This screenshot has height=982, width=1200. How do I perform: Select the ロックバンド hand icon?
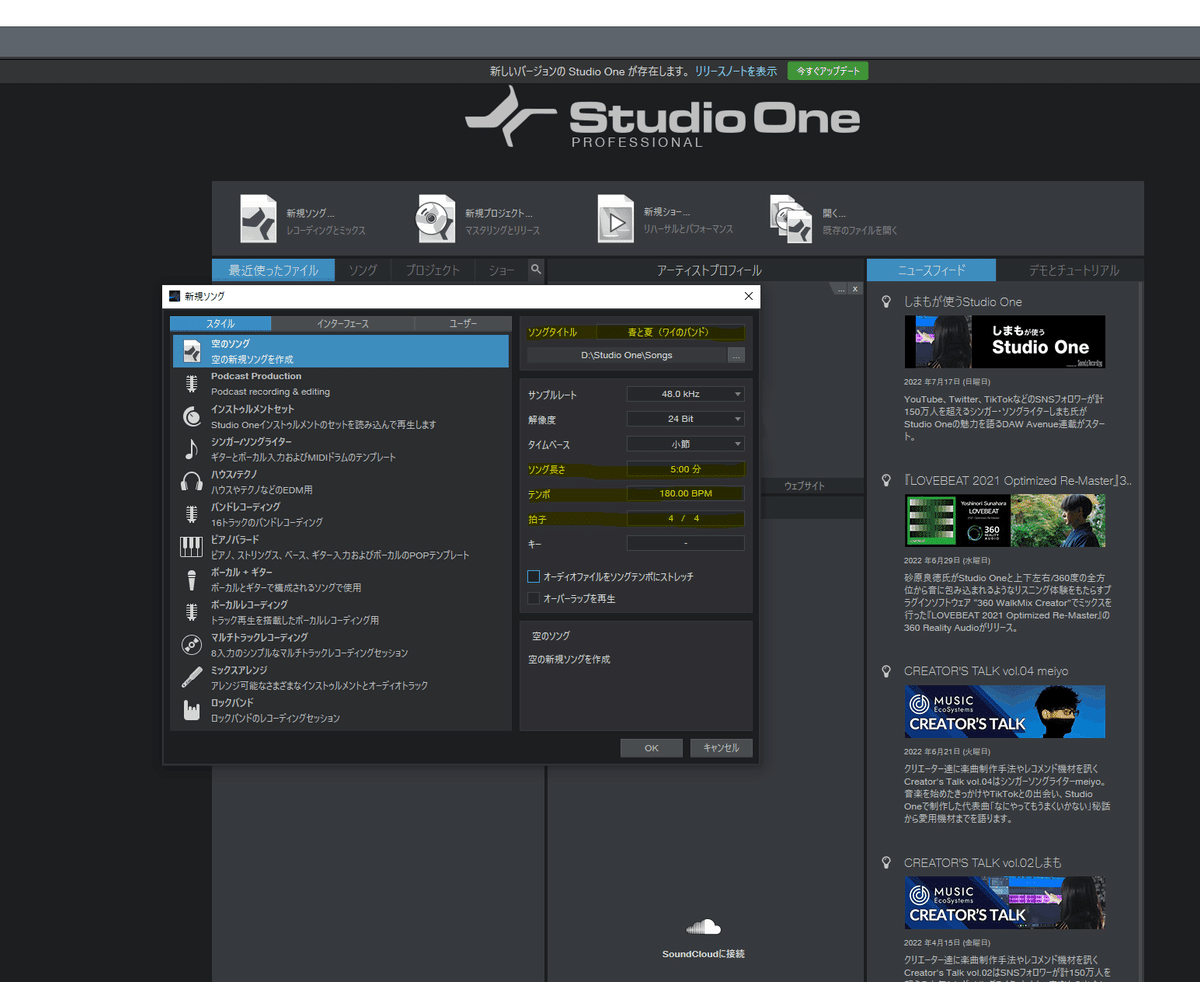192,710
